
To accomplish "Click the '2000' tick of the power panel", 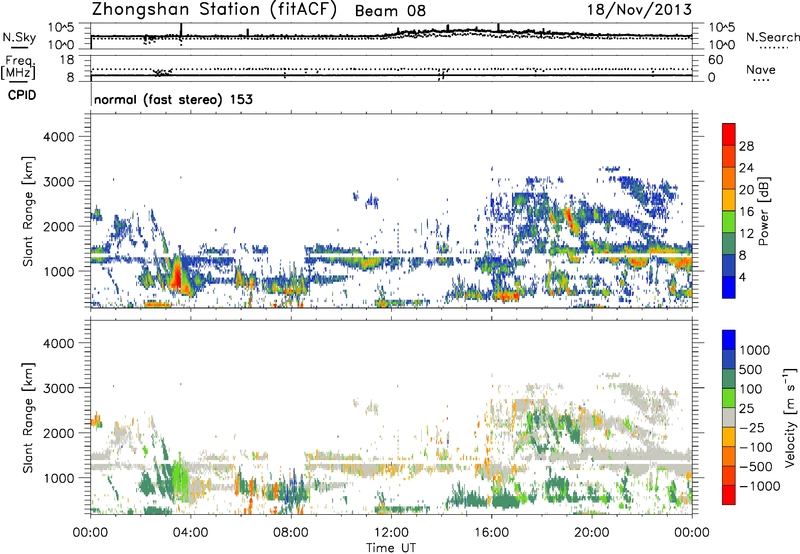I will point(59,226).
